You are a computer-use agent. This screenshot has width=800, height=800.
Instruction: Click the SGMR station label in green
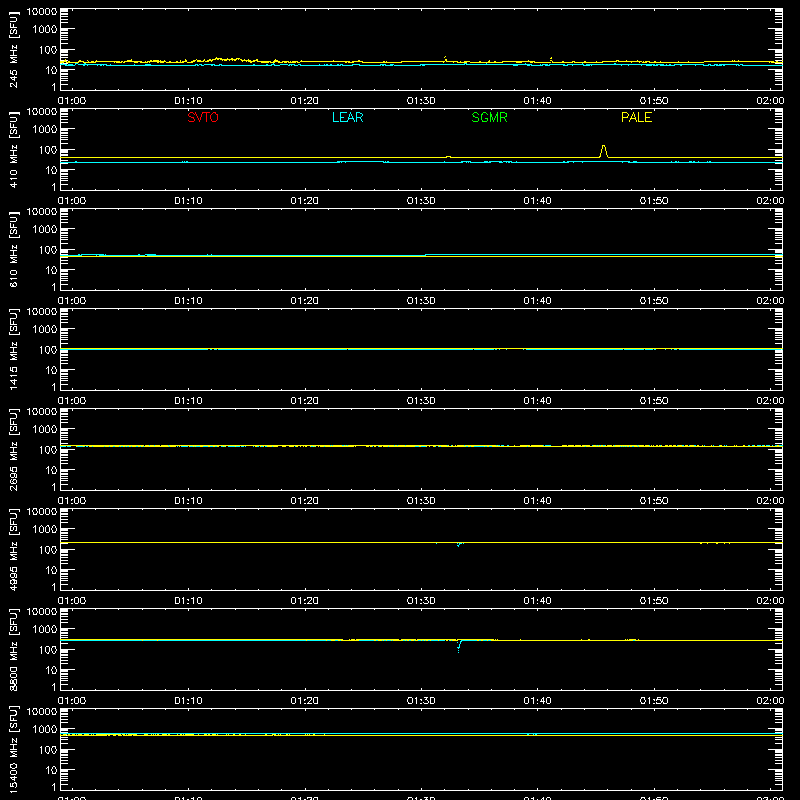[489, 117]
